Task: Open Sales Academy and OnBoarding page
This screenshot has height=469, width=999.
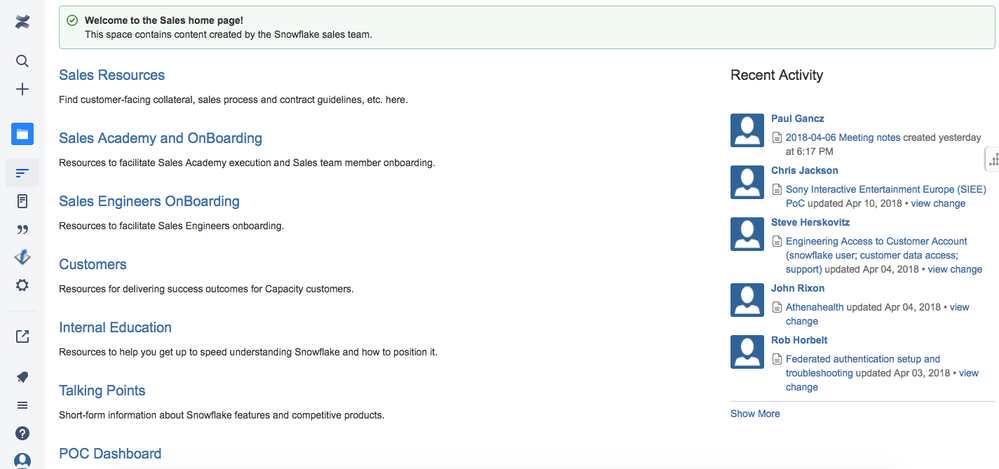Action: pos(161,138)
